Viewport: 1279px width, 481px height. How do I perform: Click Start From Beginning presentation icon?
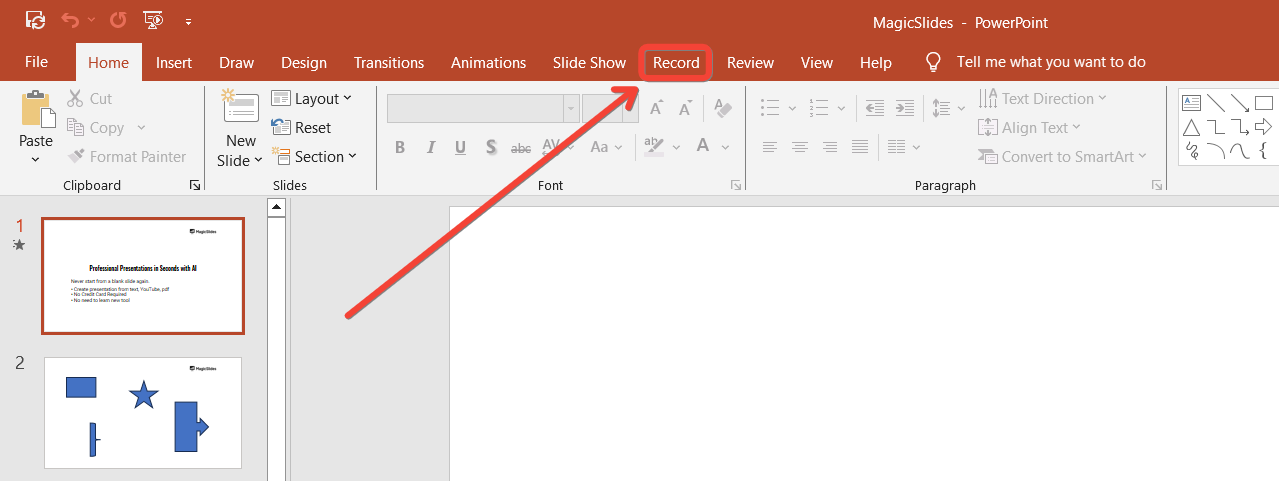(x=153, y=20)
